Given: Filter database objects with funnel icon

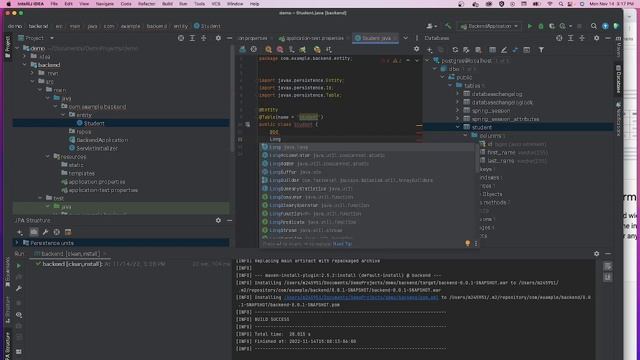Looking at the screenshot, I should pyautogui.click(x=541, y=50).
